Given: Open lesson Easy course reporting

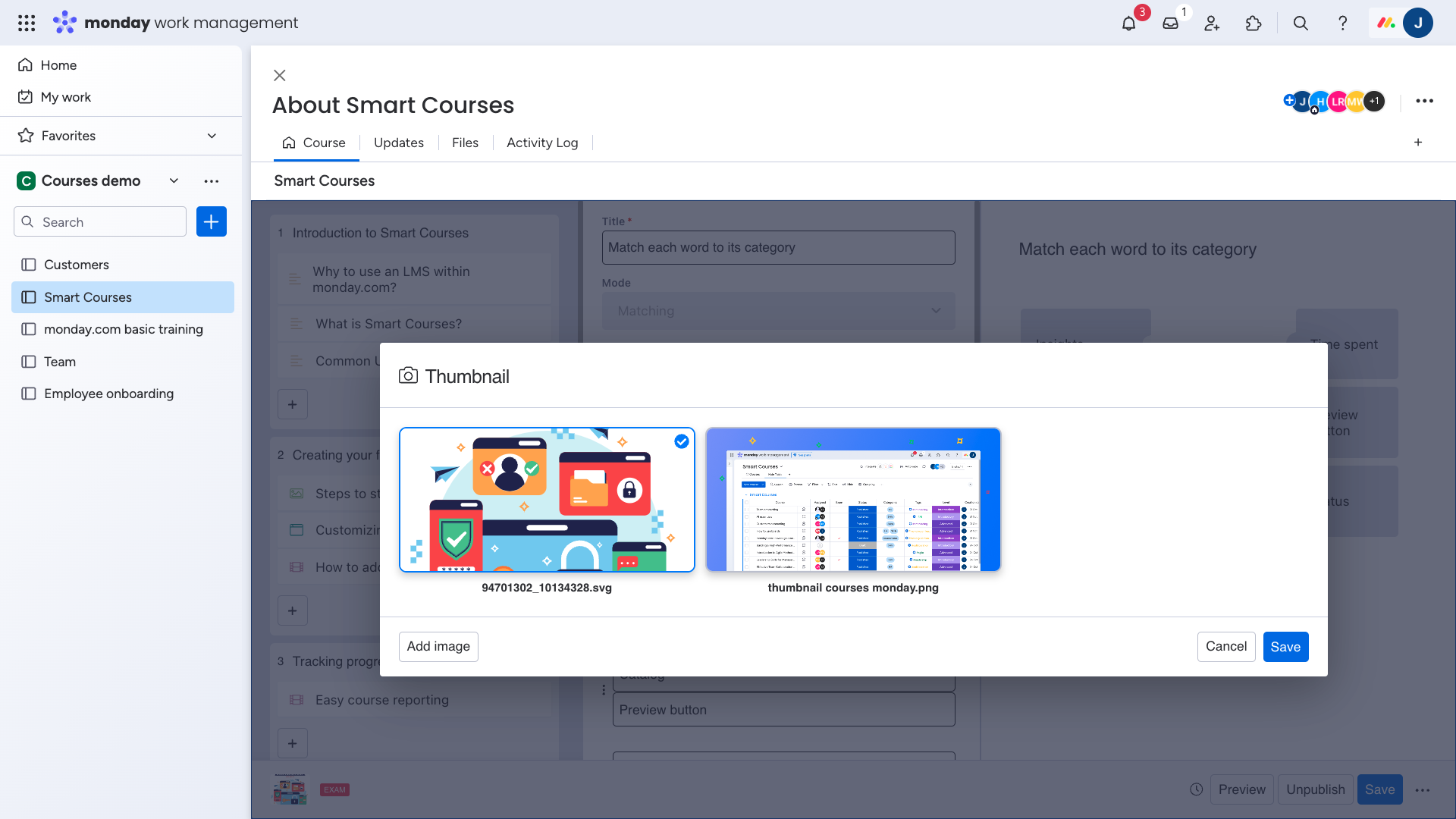Looking at the screenshot, I should (x=414, y=700).
